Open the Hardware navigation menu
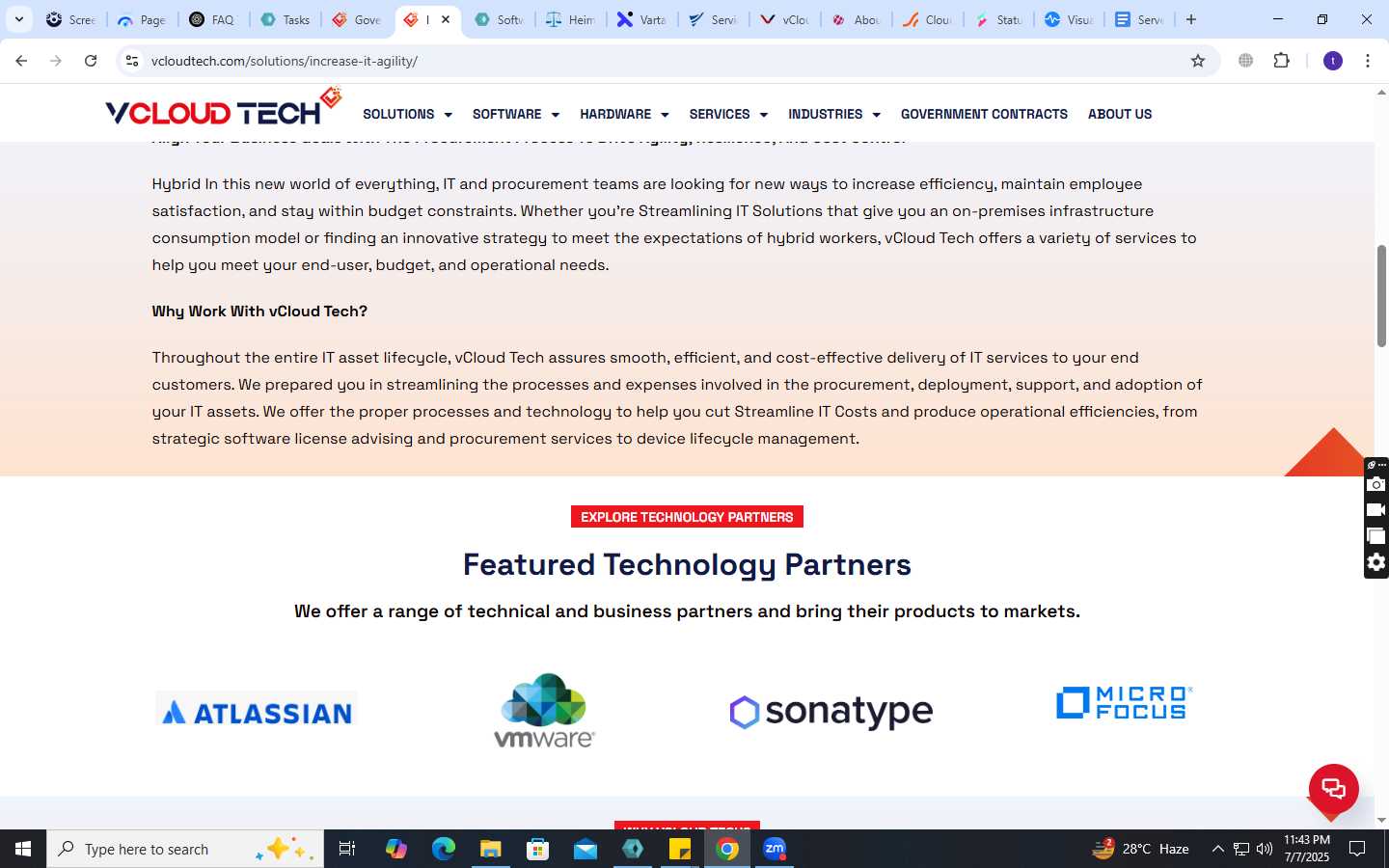1389x868 pixels. click(624, 114)
